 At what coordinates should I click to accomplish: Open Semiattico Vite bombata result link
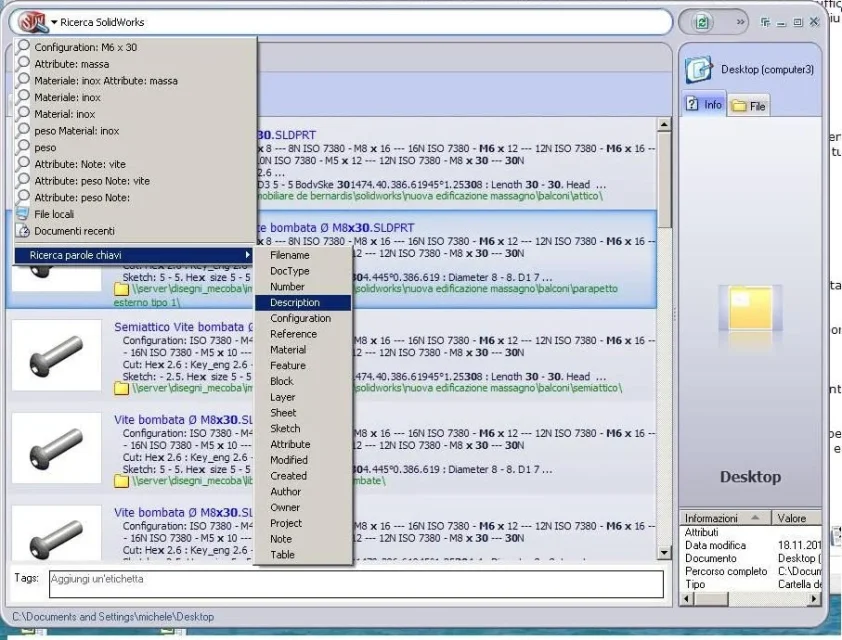tap(183, 327)
